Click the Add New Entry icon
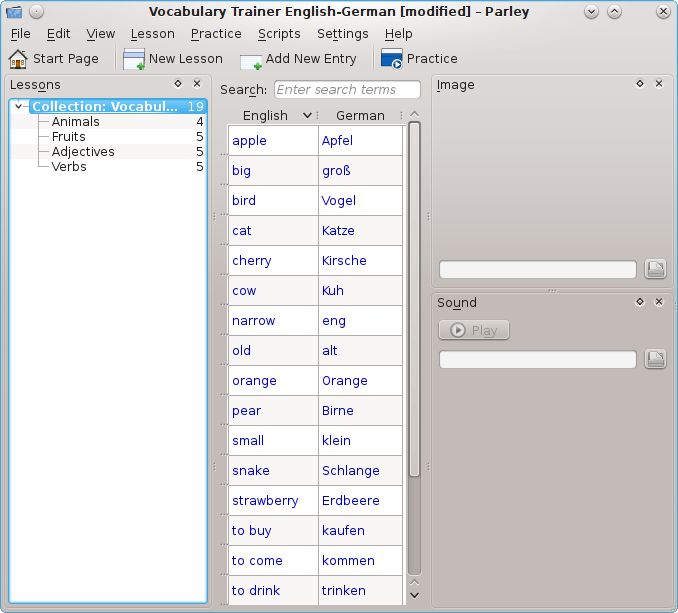The height and width of the screenshot is (613, 678). pyautogui.click(x=251, y=60)
